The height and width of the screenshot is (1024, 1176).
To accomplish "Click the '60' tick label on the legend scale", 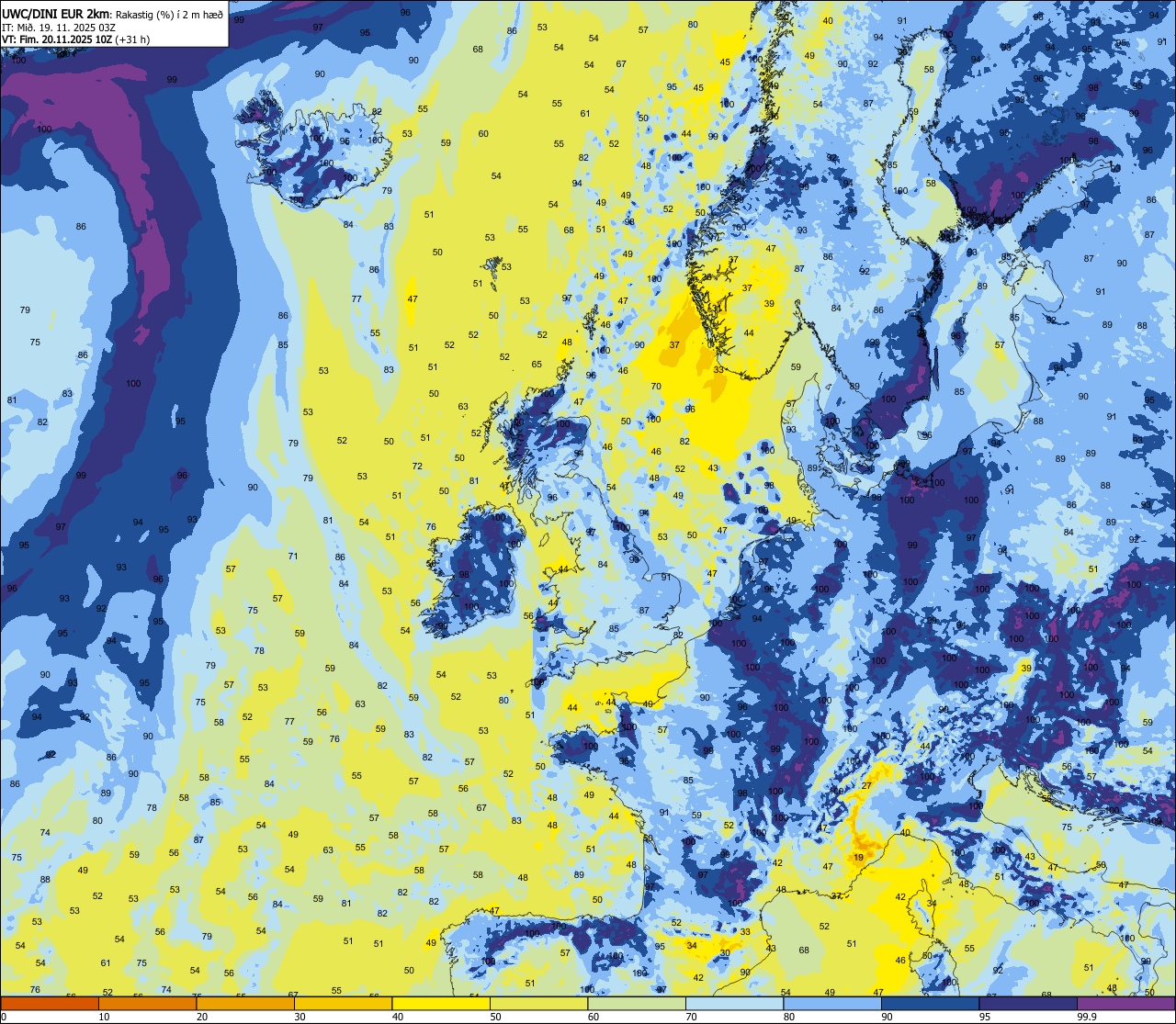I will [593, 1017].
